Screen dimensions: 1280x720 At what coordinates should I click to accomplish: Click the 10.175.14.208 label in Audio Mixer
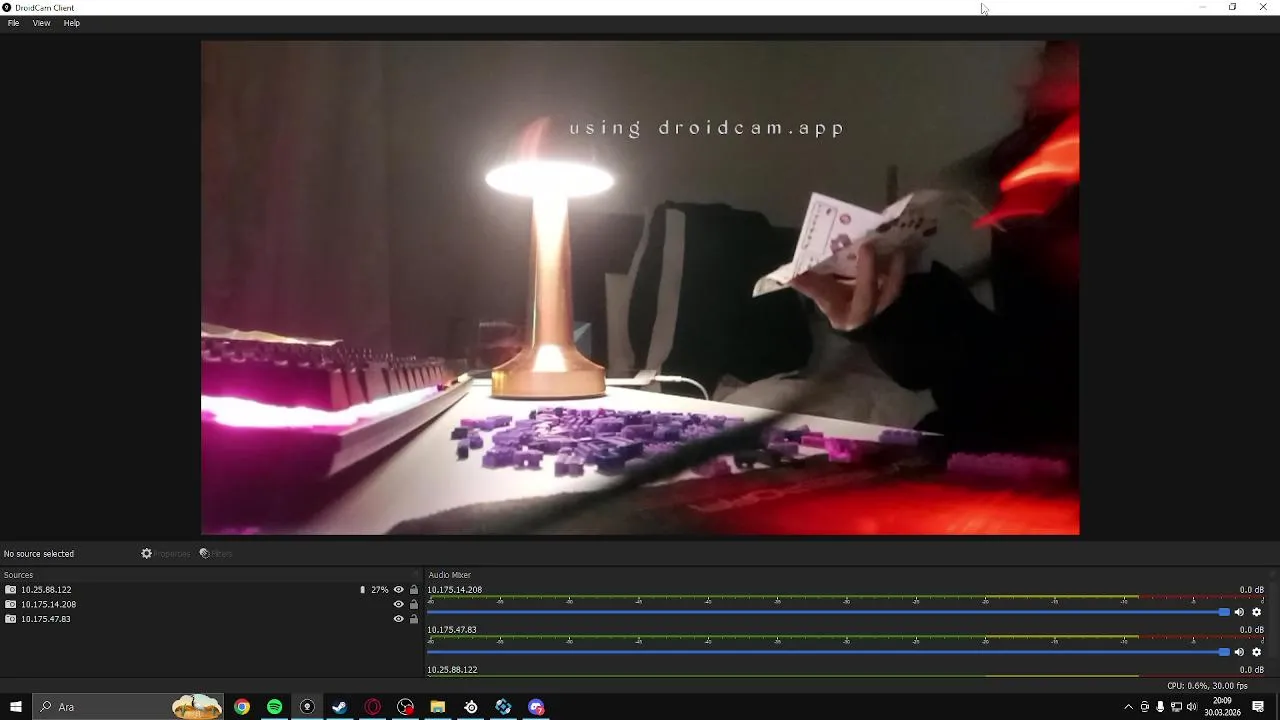pos(454,590)
